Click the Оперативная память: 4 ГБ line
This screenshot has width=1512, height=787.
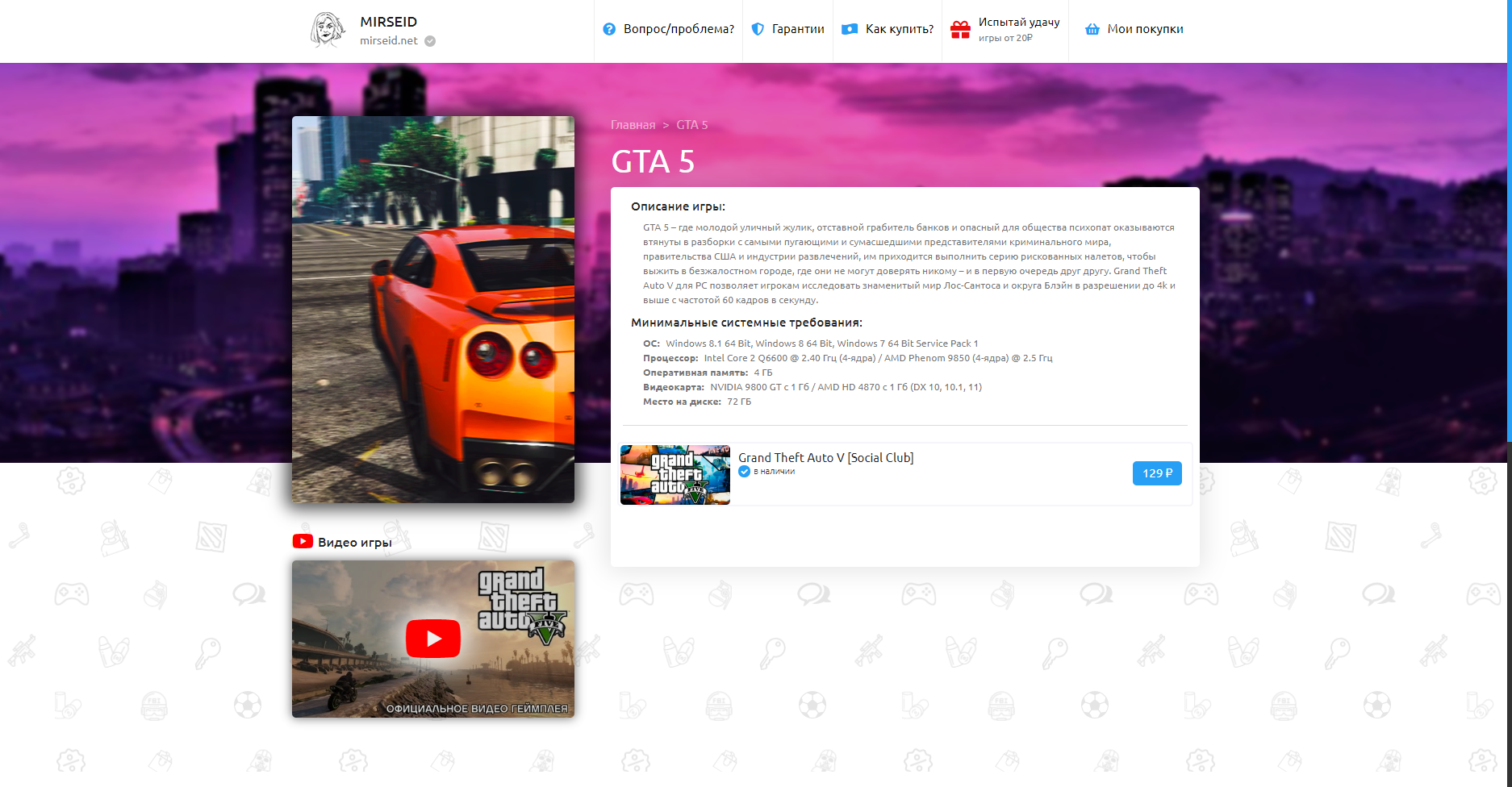pos(708,373)
